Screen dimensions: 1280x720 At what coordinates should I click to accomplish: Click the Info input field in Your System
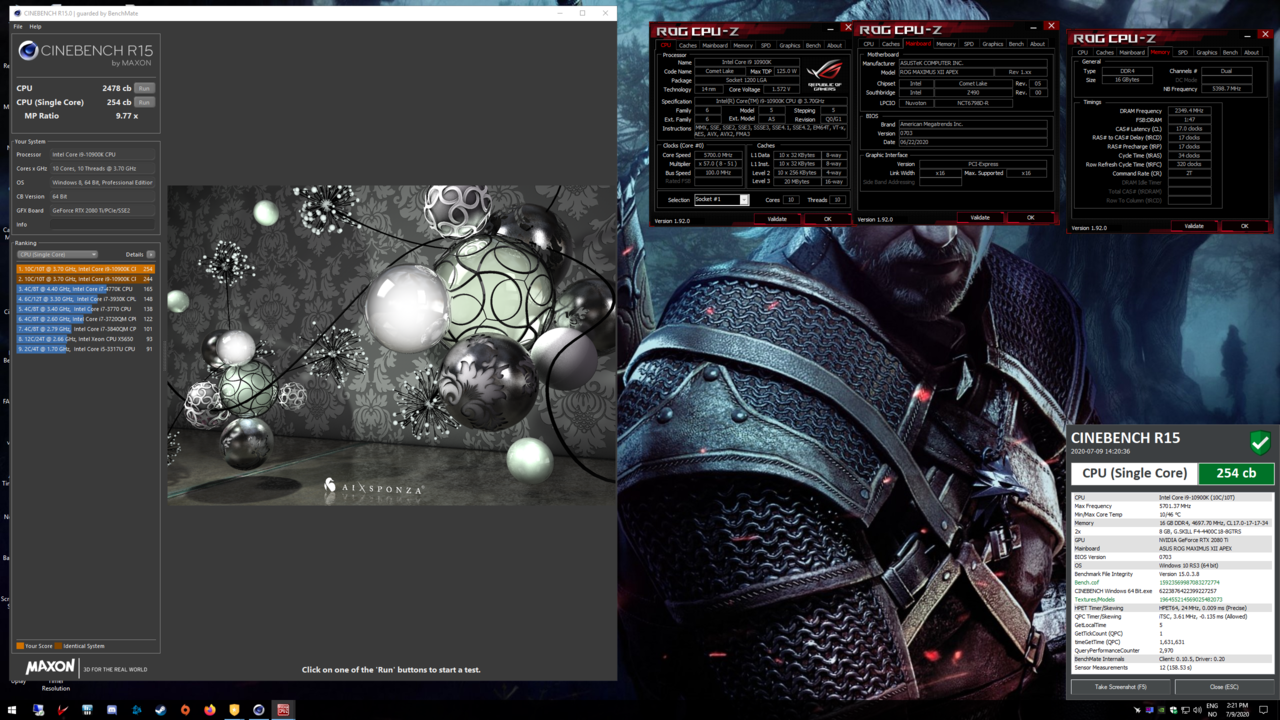tap(103, 224)
